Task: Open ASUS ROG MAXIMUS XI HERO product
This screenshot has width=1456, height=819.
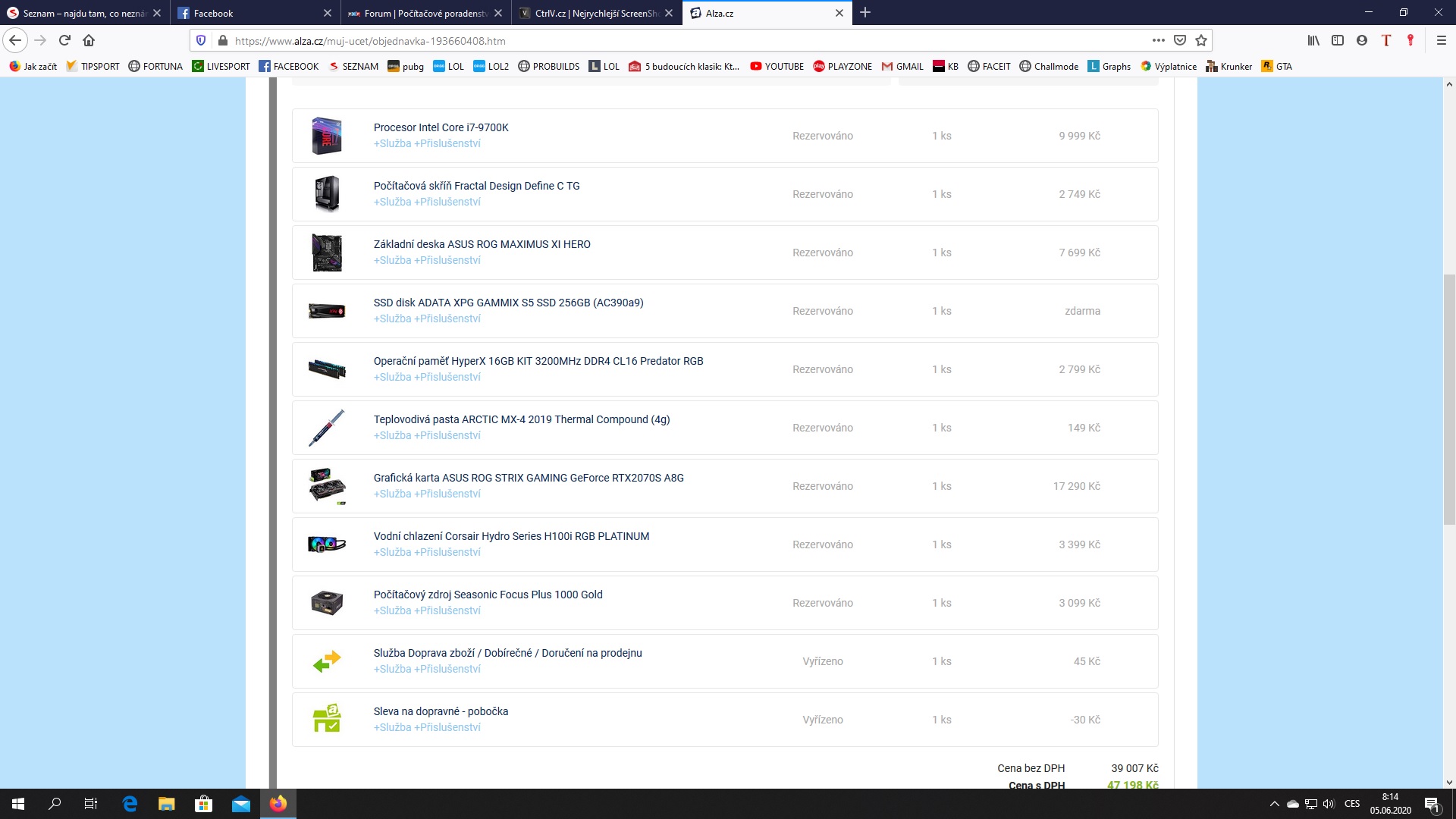Action: click(x=482, y=244)
